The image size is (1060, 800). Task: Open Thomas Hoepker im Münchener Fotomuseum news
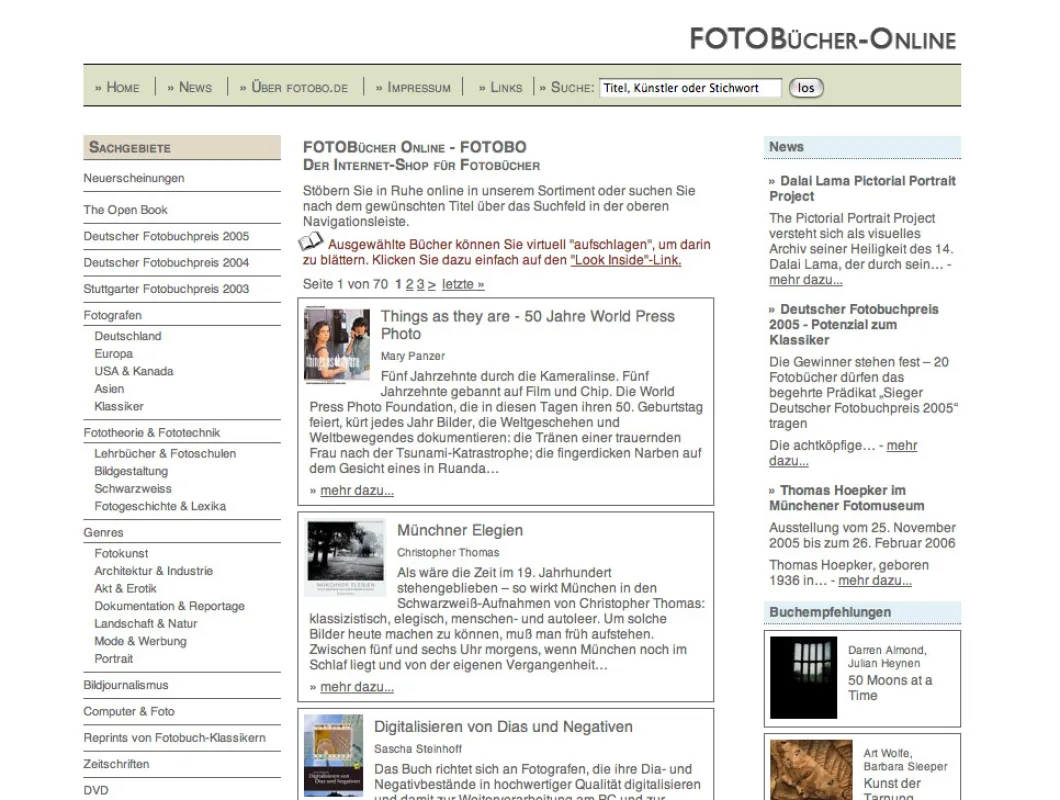point(847,498)
